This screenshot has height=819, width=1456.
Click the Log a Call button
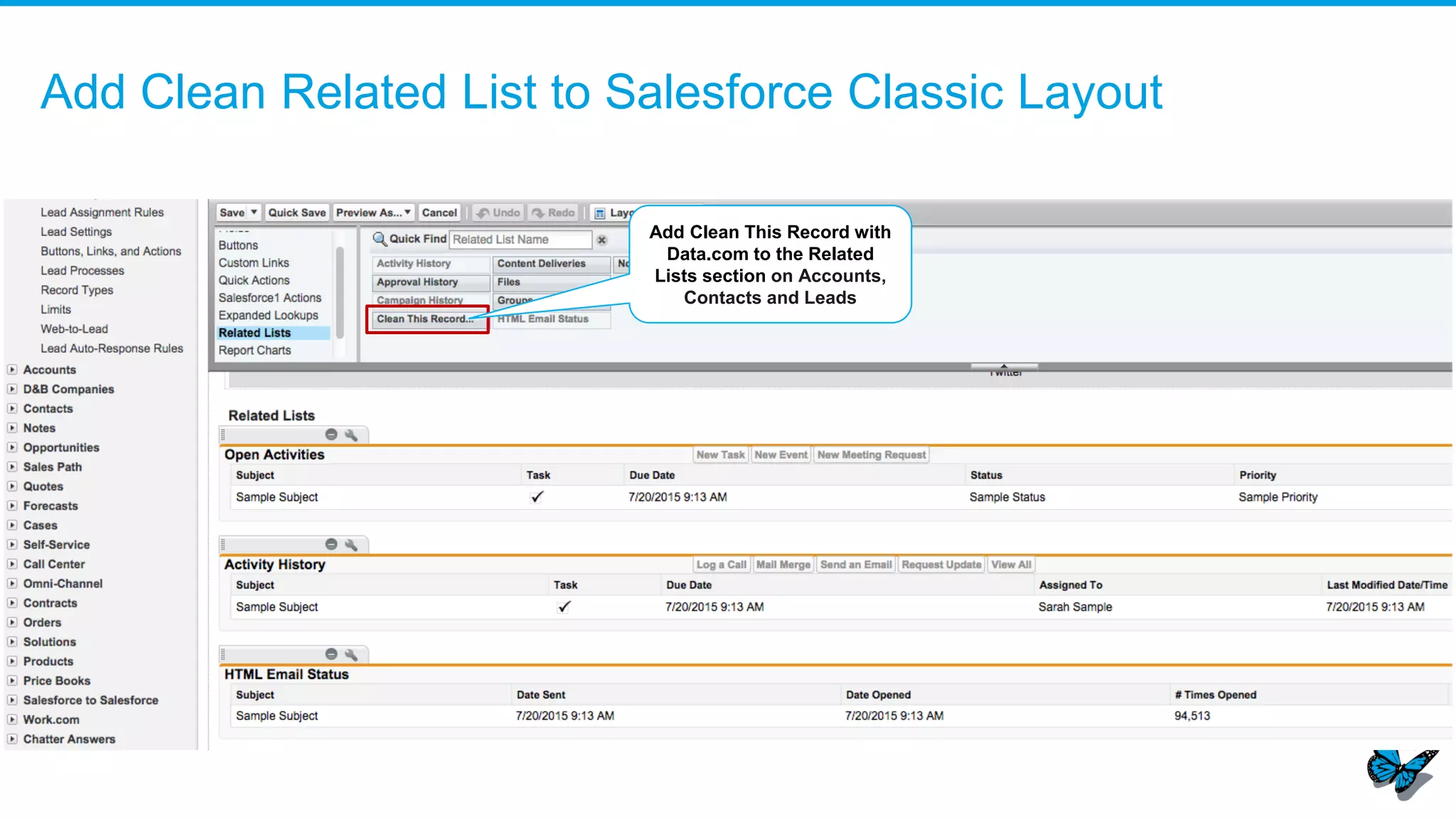[721, 564]
